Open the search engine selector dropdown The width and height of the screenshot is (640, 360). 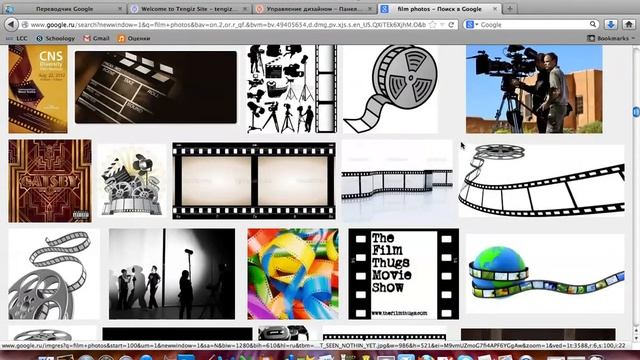coord(472,25)
